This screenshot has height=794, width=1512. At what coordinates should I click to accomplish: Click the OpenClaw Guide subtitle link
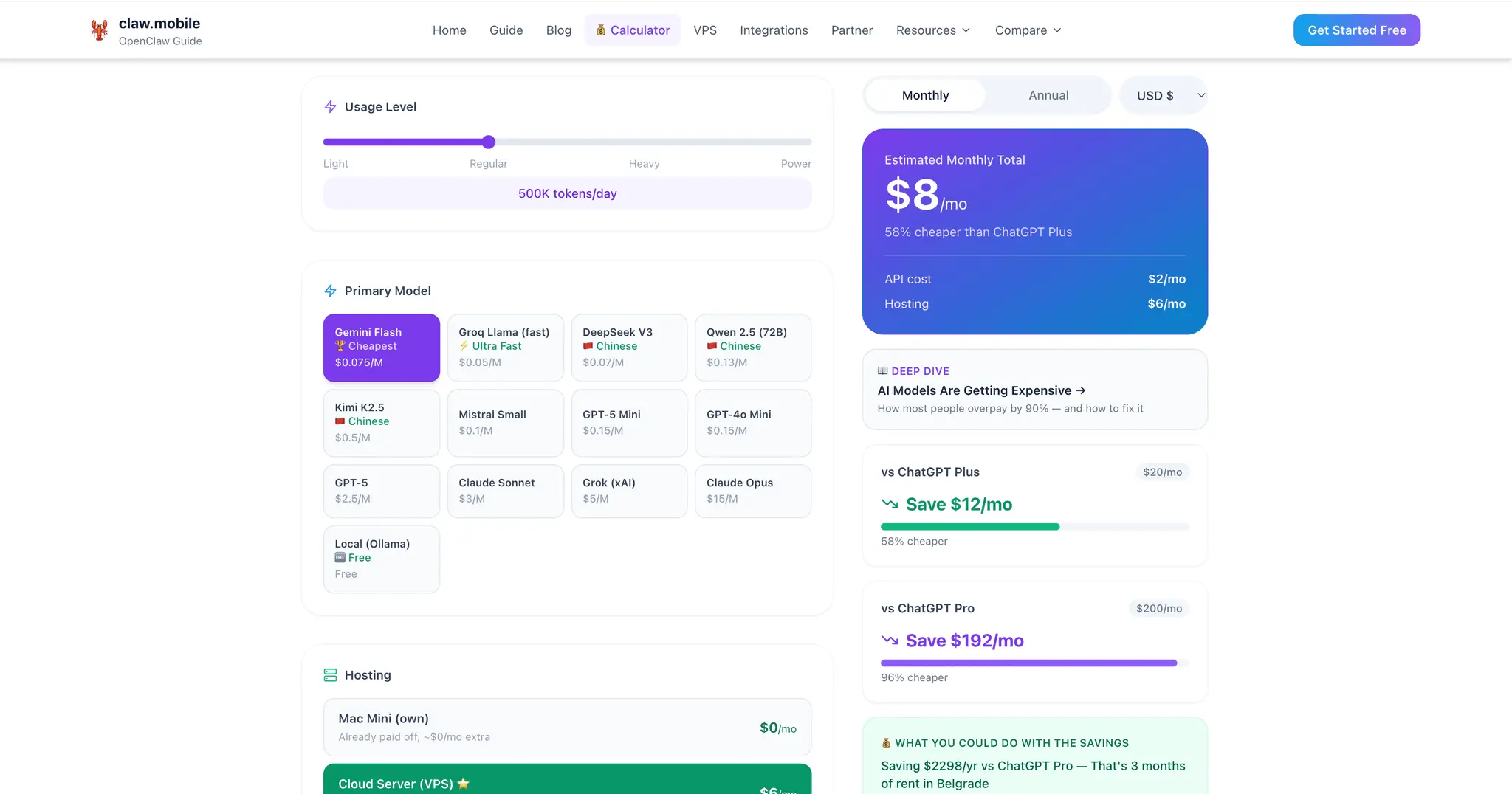[x=160, y=41]
